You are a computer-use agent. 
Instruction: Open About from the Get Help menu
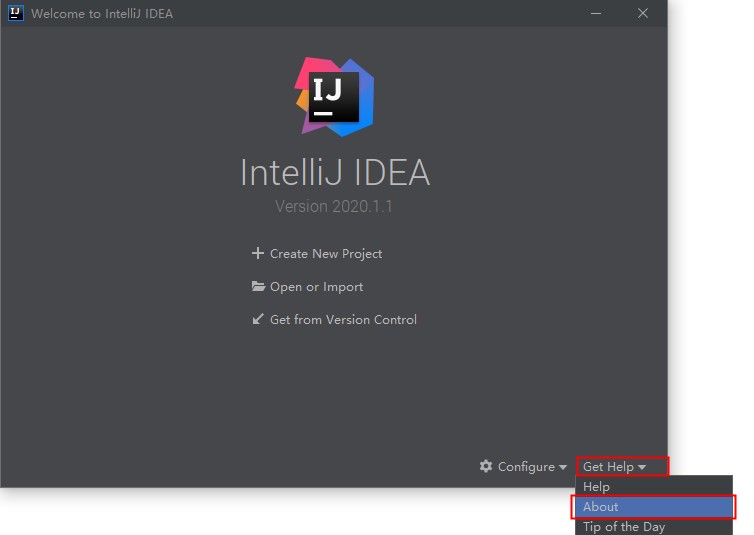(x=601, y=507)
